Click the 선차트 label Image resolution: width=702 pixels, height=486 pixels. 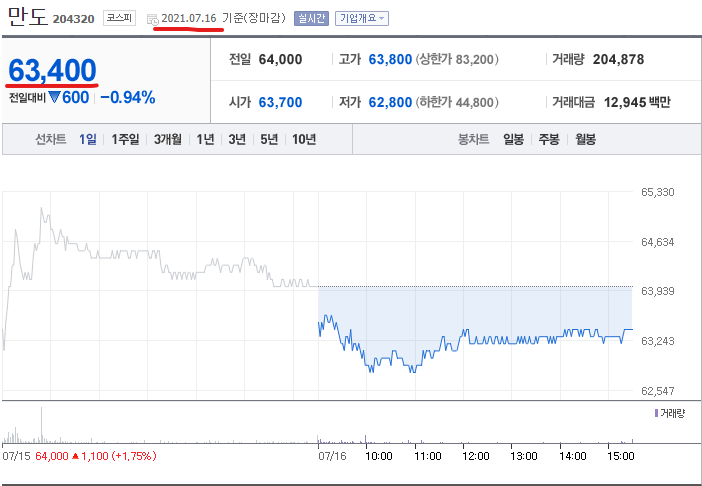pos(51,139)
